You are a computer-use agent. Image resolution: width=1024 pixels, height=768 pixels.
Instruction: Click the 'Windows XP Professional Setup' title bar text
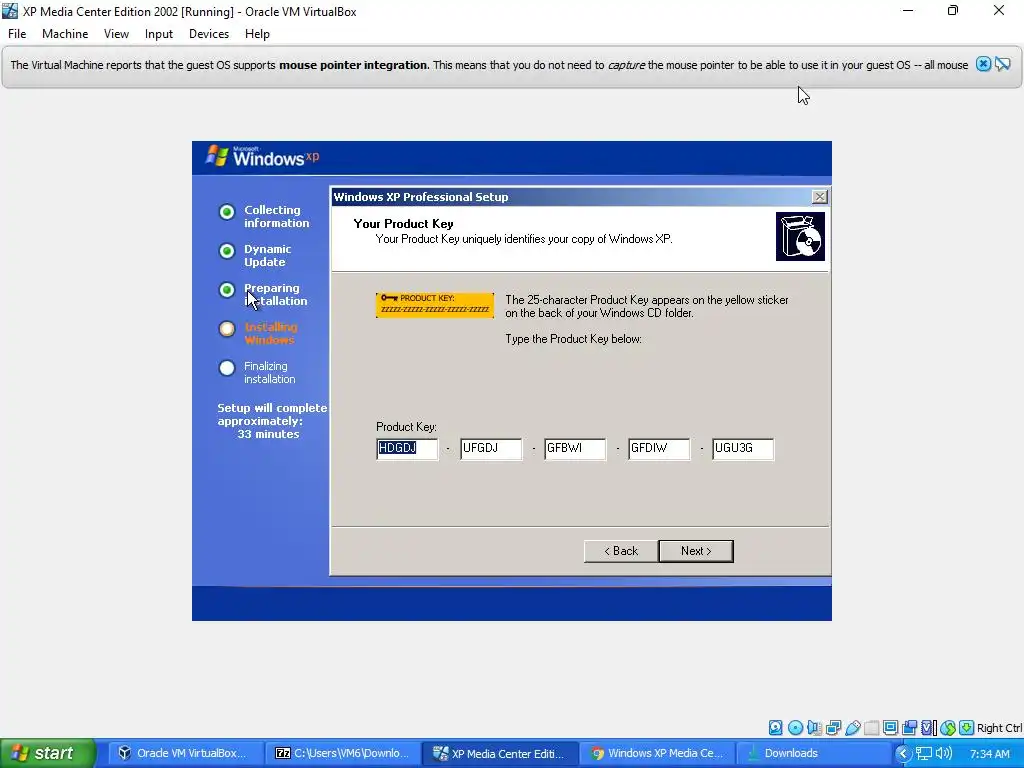click(421, 197)
